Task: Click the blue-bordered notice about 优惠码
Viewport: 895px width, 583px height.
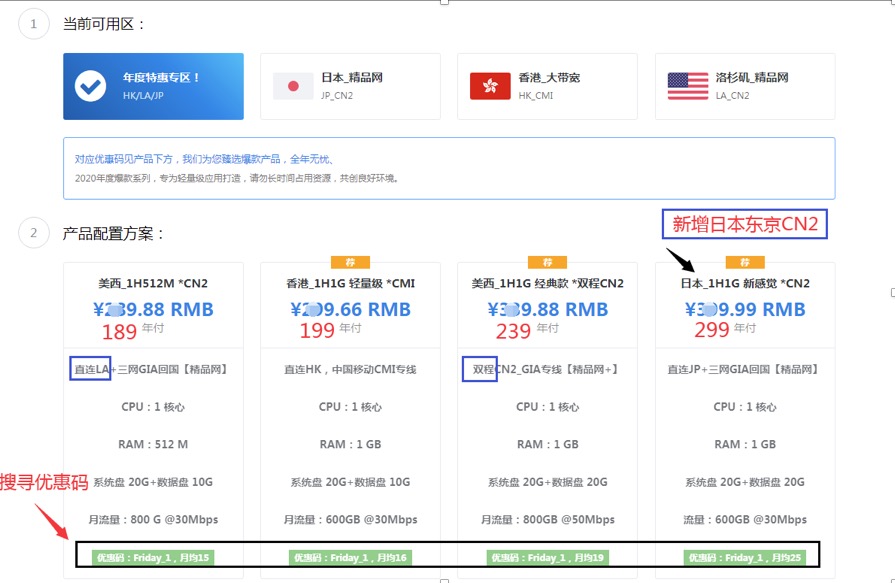Action: (x=449, y=168)
